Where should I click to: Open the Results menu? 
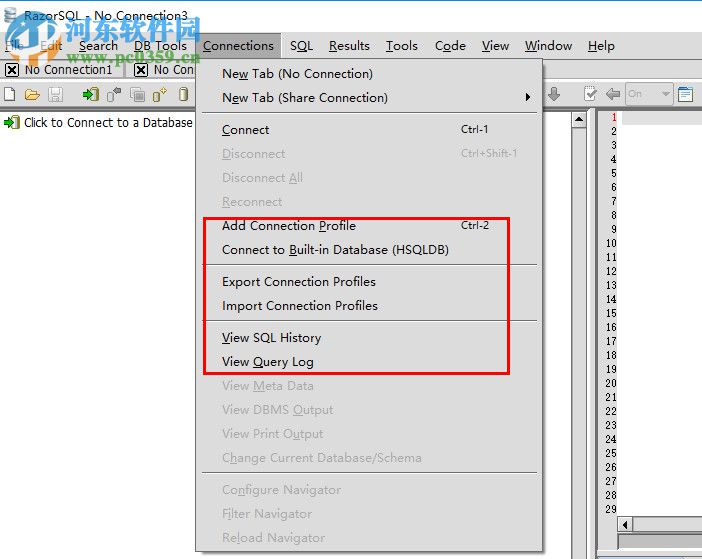point(349,46)
